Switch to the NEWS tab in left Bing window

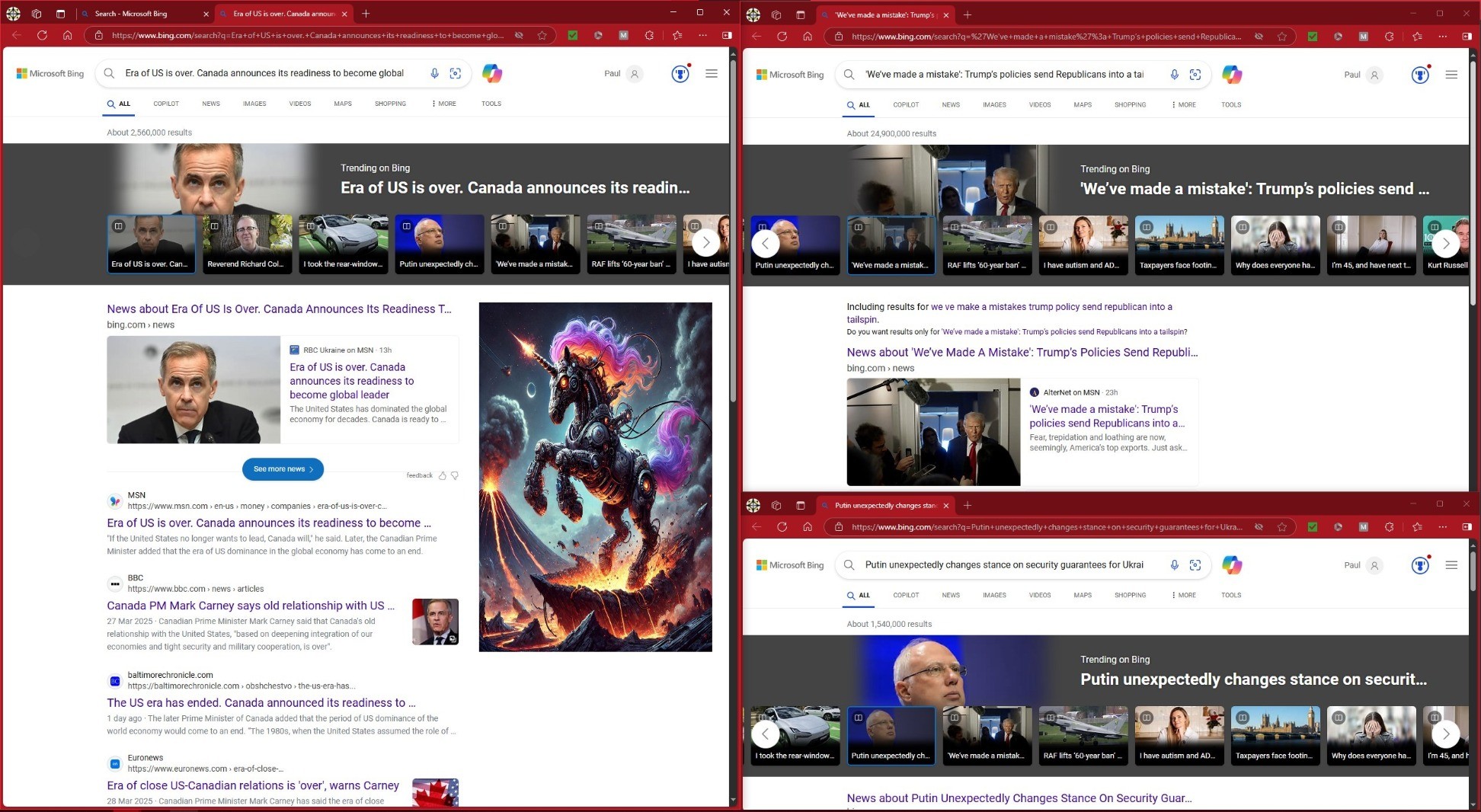click(x=211, y=104)
